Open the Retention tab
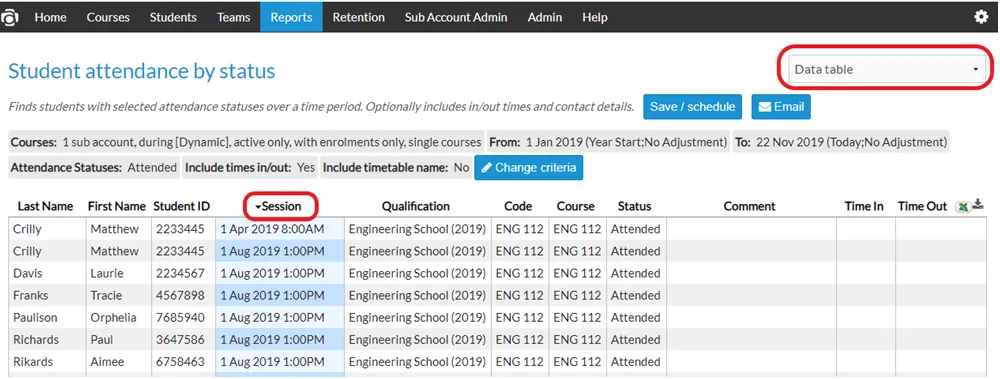 tap(358, 17)
